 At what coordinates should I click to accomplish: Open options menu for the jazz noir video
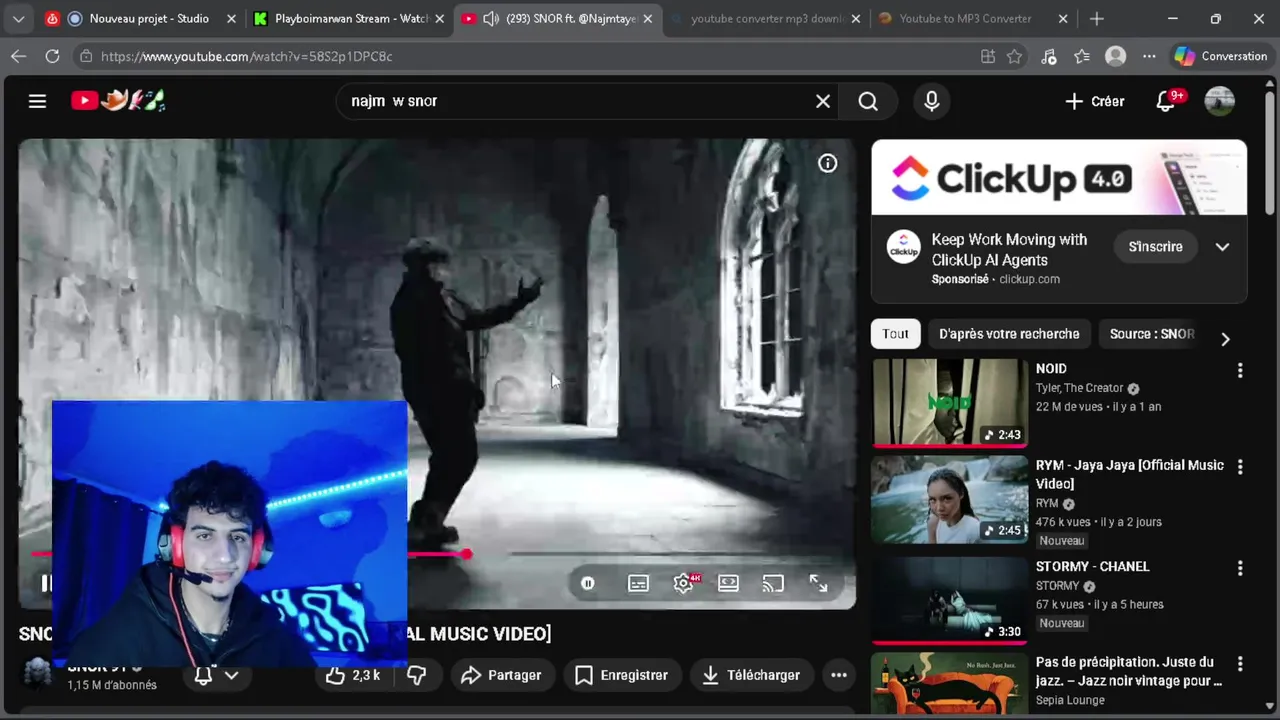pos(1240,664)
